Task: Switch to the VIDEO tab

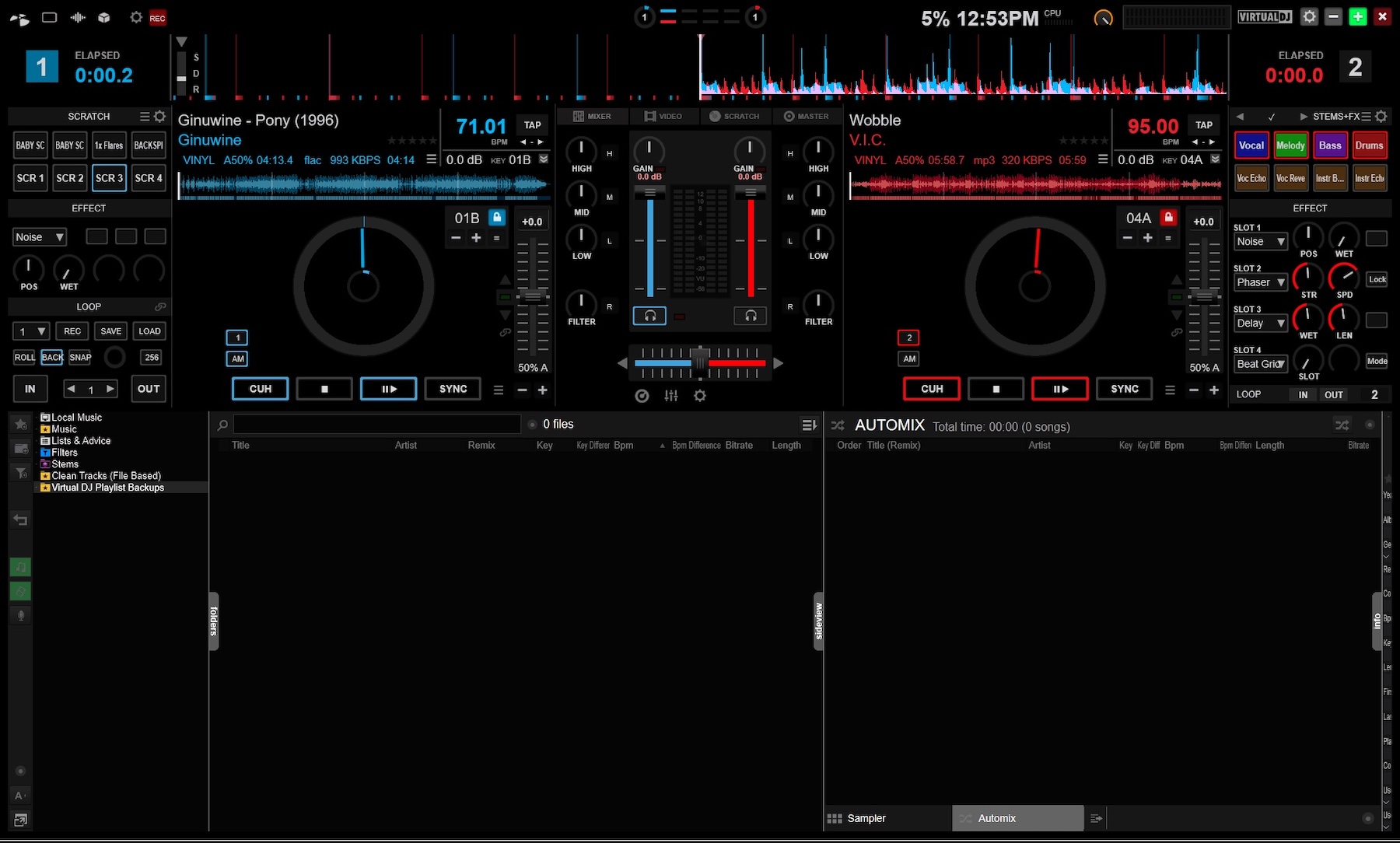Action: point(664,116)
